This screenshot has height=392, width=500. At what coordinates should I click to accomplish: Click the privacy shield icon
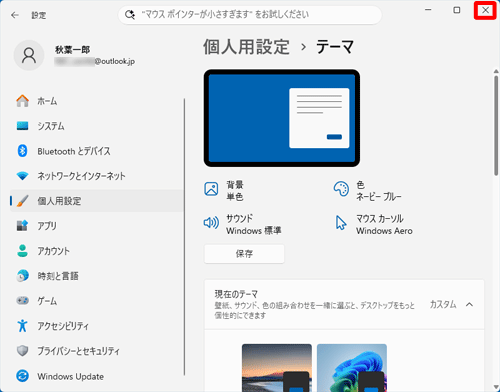click(22, 351)
